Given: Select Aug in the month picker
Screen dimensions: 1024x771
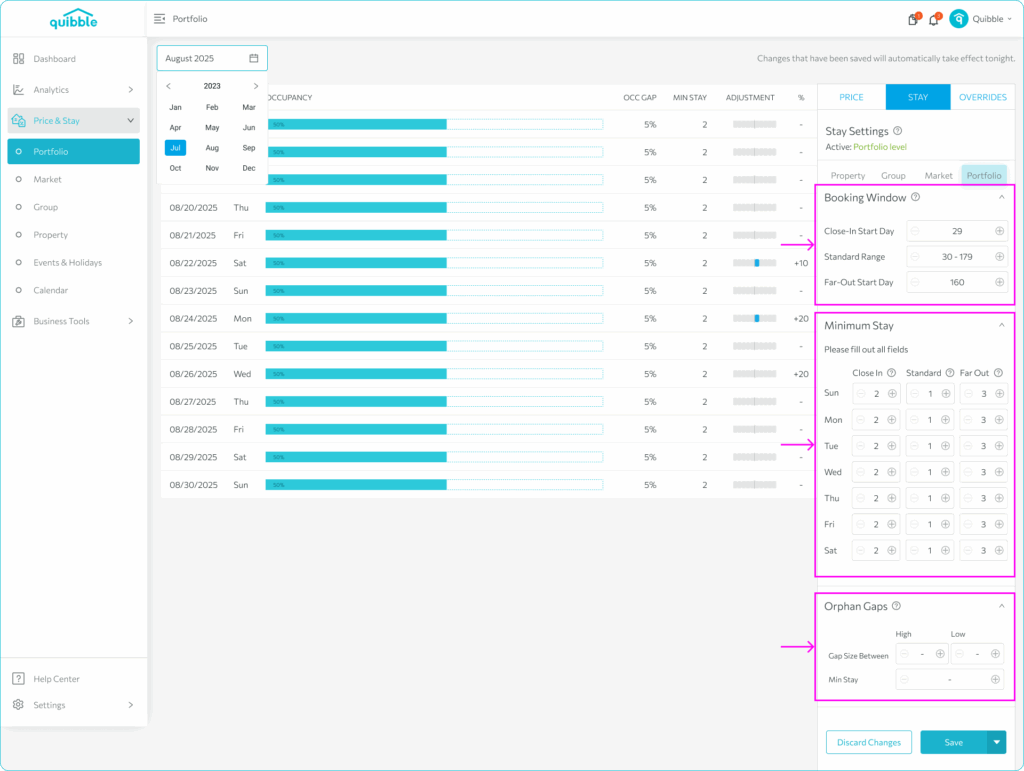Looking at the screenshot, I should pos(212,148).
